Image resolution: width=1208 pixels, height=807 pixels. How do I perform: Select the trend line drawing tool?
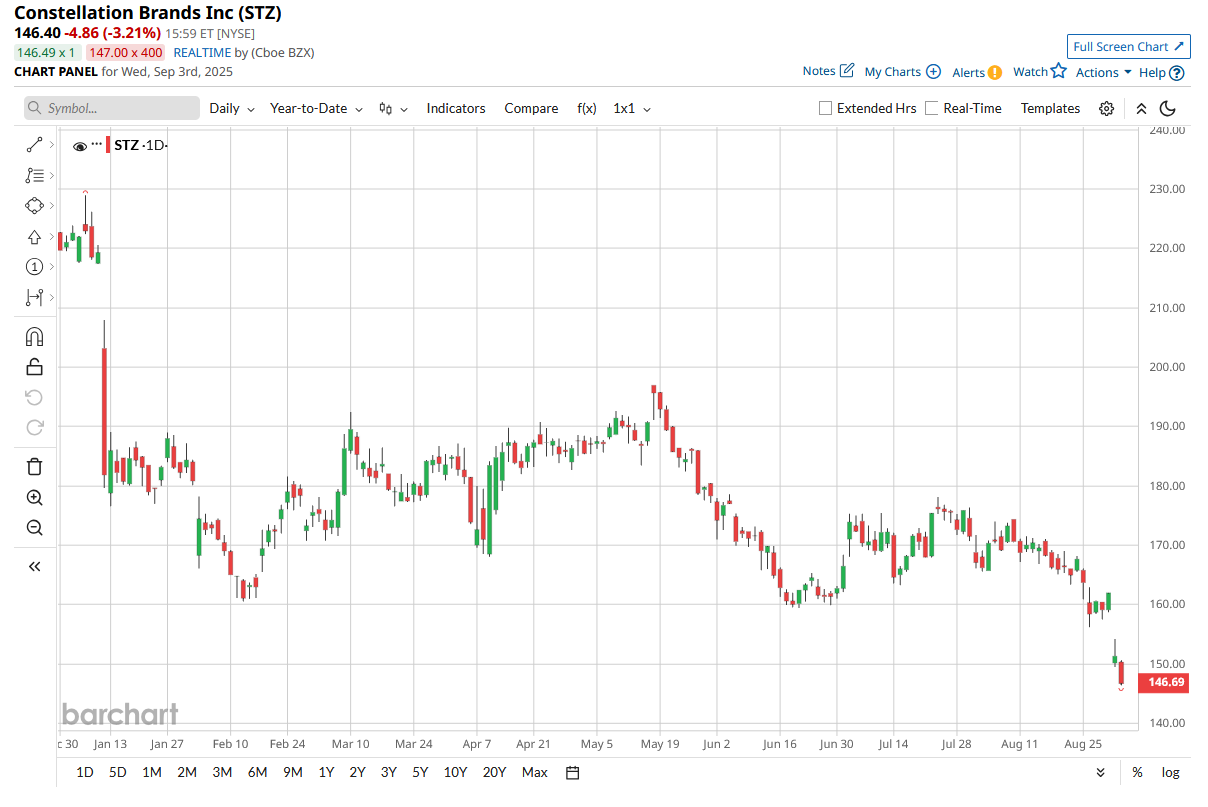34,145
